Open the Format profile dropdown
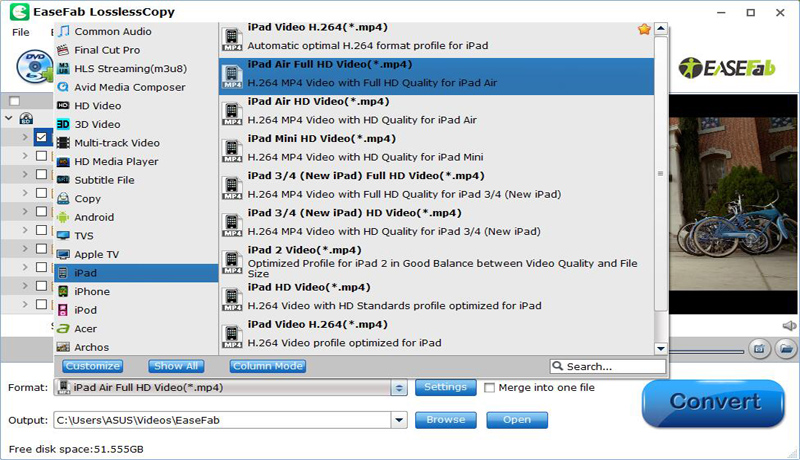The width and height of the screenshot is (800, 460). (x=399, y=388)
